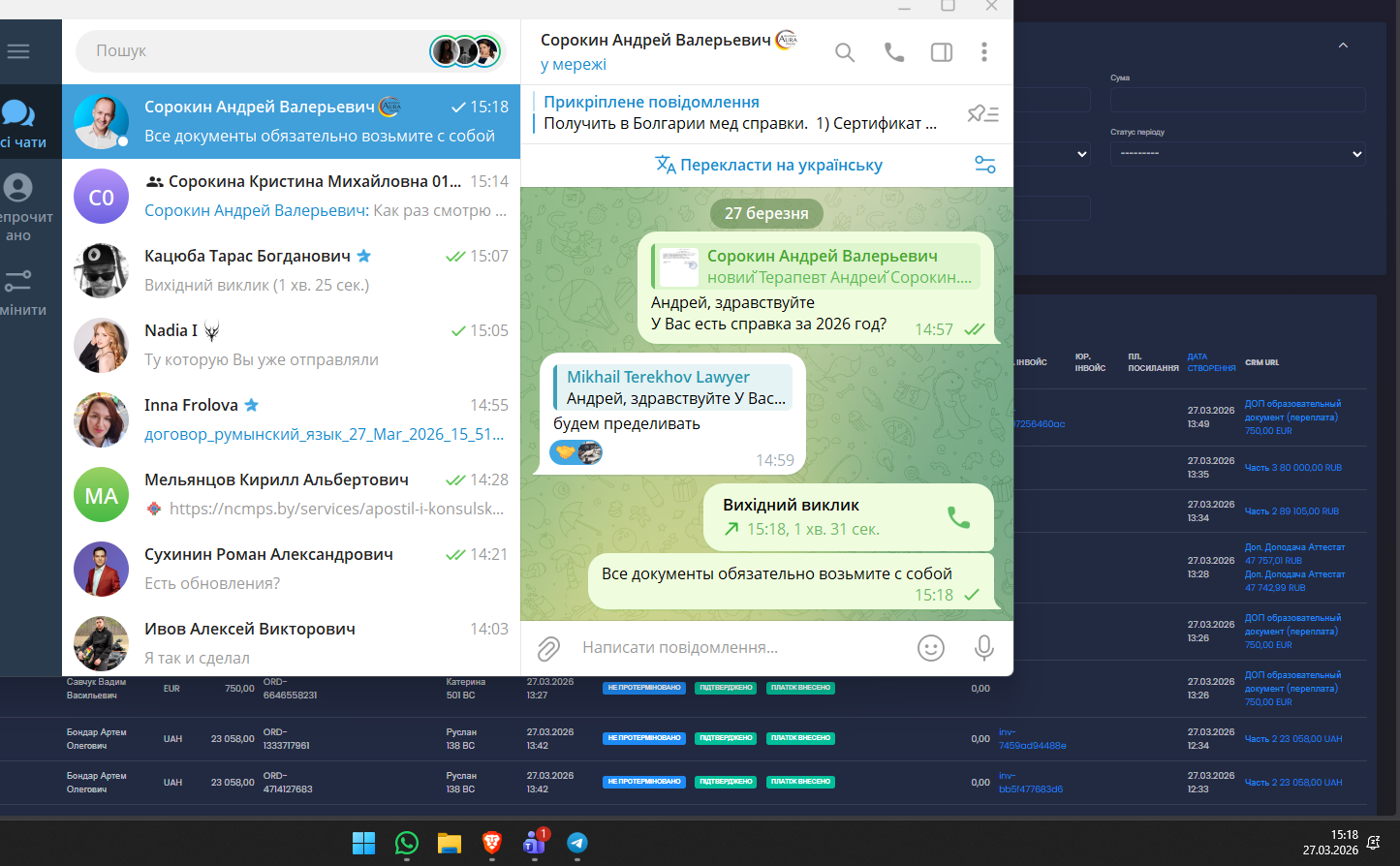Open the chat header Сорокин Андрей Валерьевич profile
Image resolution: width=1400 pixels, height=866 pixels.
(669, 51)
